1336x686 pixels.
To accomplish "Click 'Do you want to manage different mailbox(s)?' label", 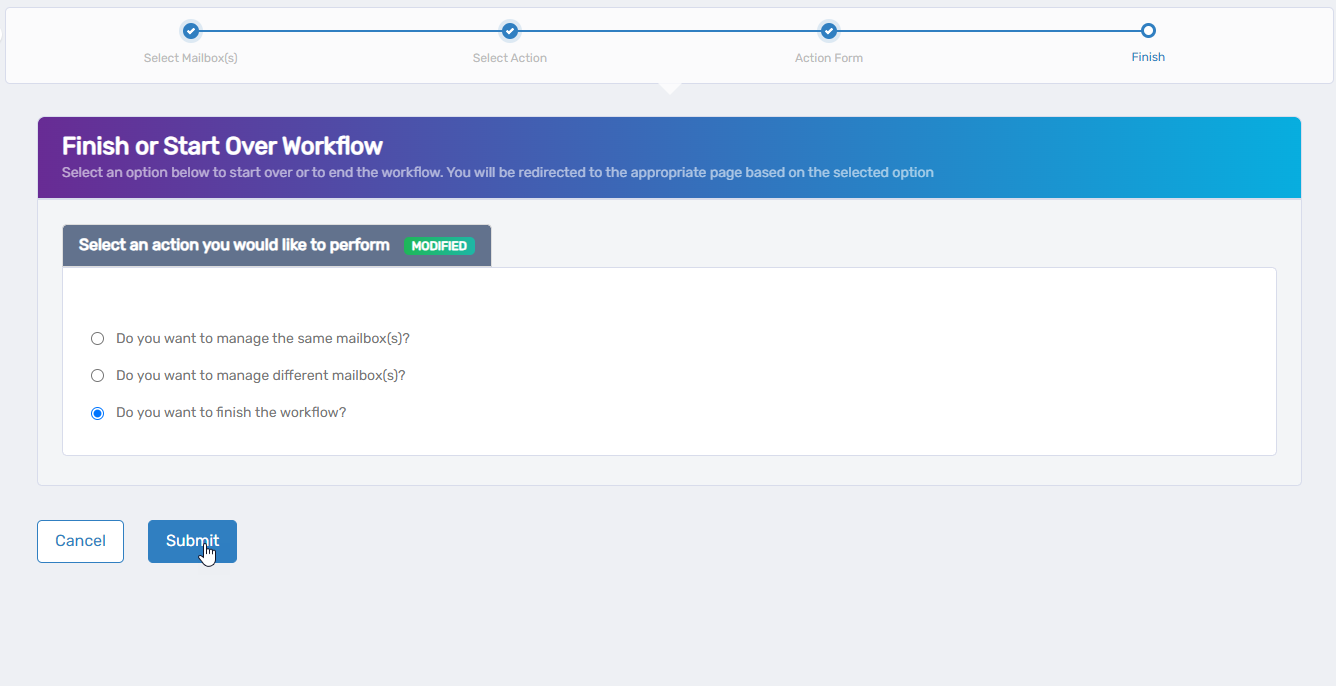I will [x=260, y=376].
